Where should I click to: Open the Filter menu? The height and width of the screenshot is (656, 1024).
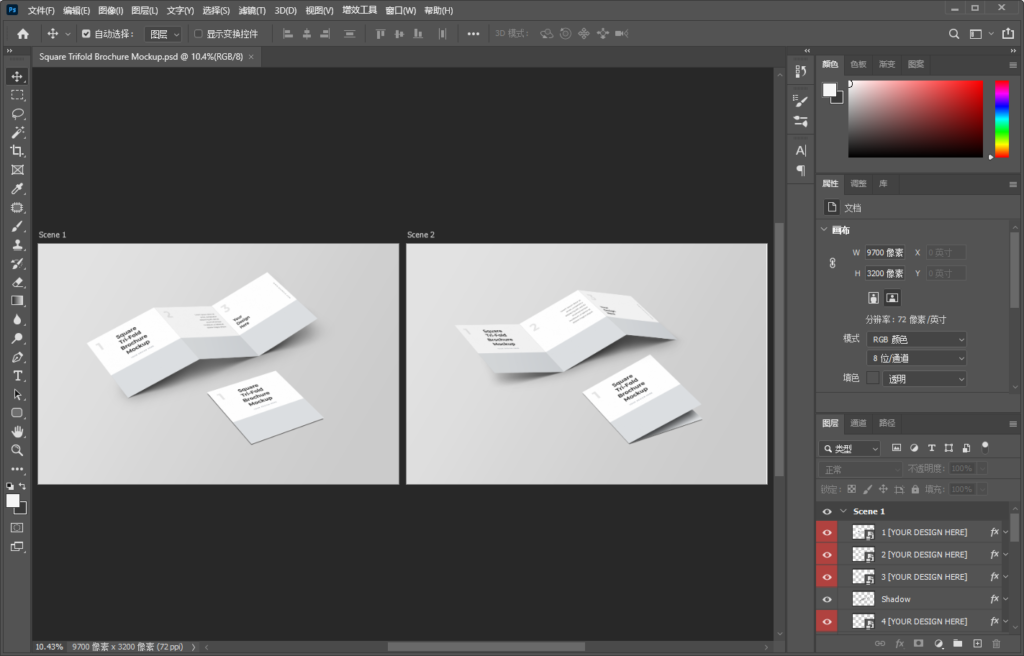click(x=251, y=10)
